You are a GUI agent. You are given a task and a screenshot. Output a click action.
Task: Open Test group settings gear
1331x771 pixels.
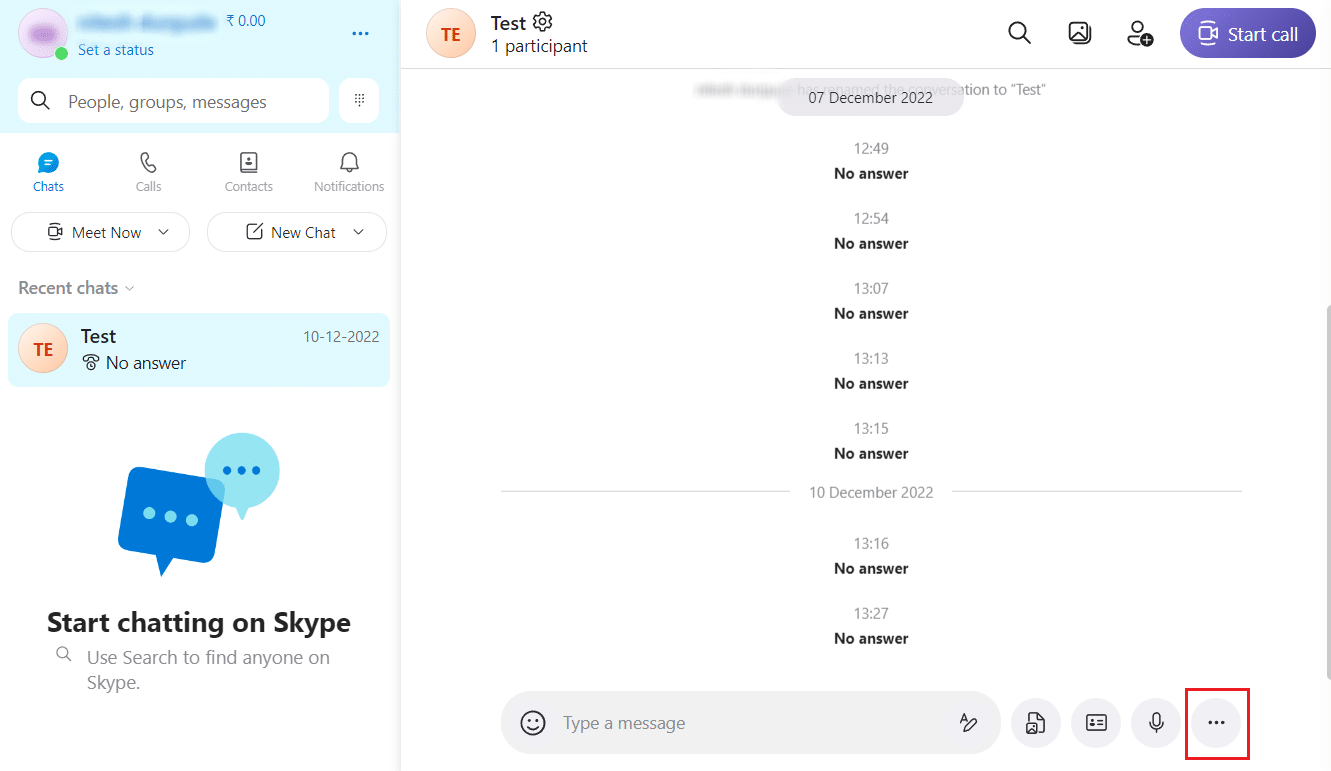click(542, 22)
